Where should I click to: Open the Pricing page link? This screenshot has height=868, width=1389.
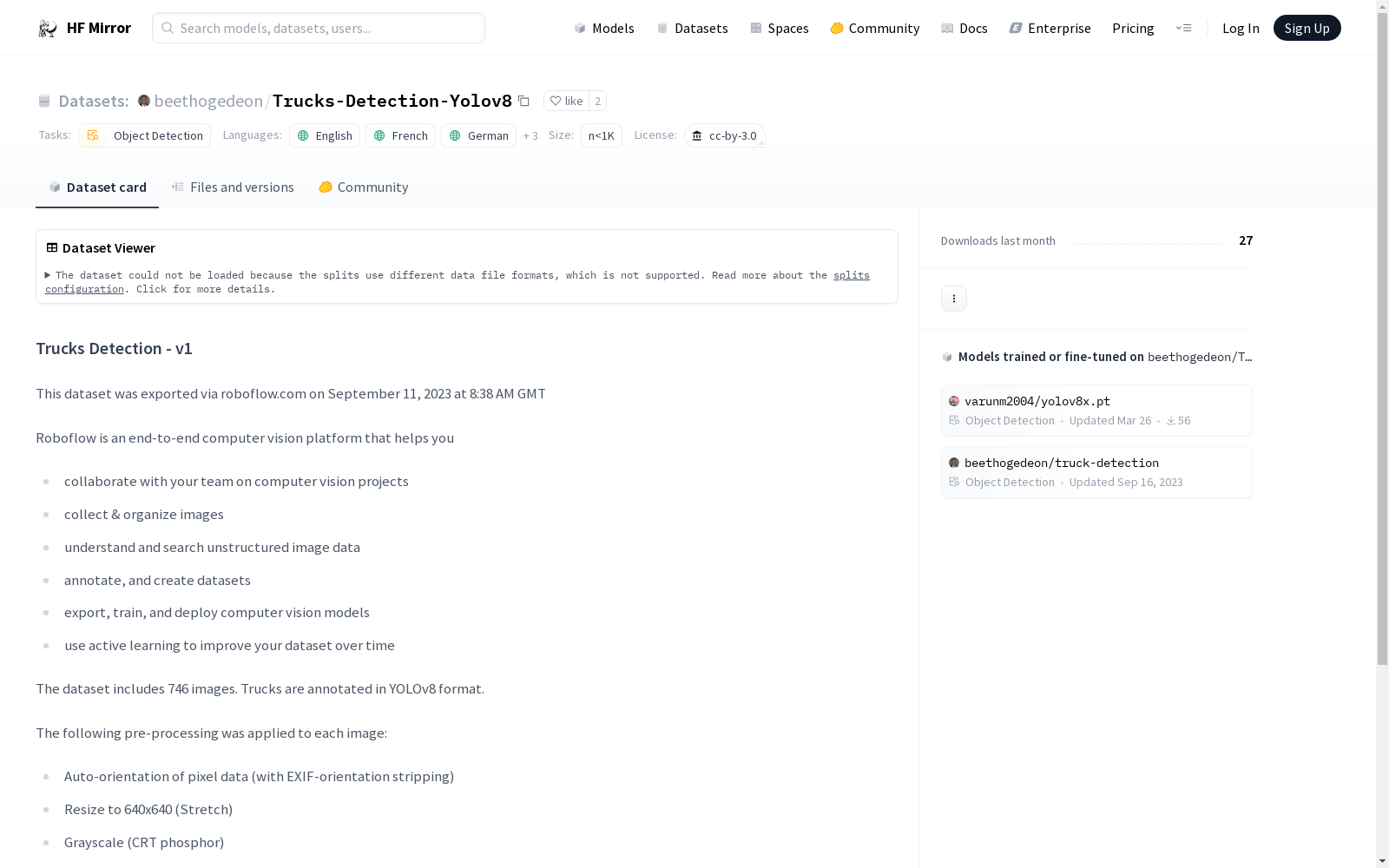coord(1133,28)
